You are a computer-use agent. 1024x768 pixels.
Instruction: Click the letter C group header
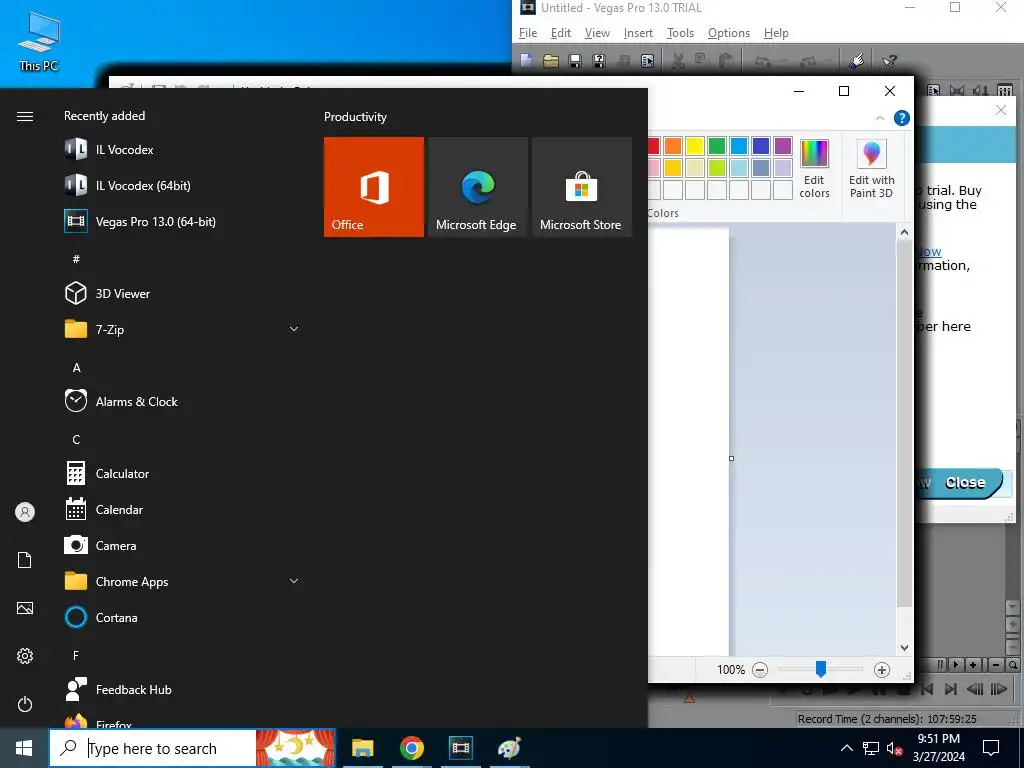76,440
